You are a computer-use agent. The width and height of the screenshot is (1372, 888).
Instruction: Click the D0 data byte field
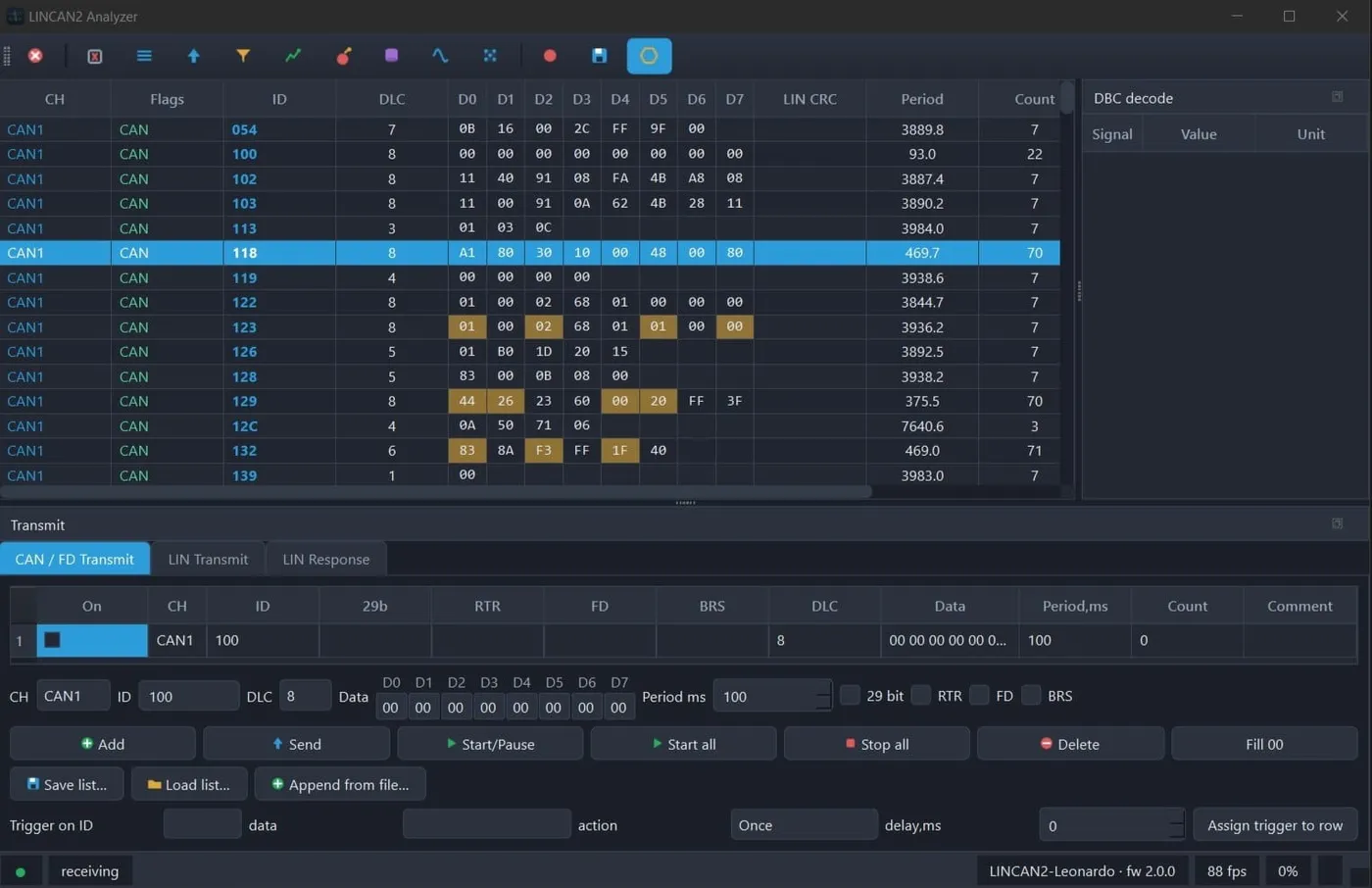click(x=391, y=707)
